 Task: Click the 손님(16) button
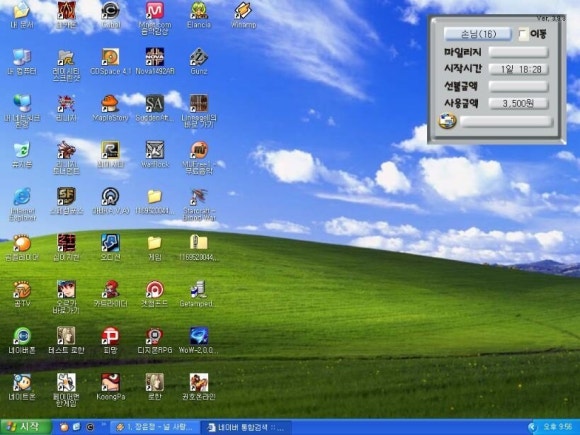coord(478,34)
